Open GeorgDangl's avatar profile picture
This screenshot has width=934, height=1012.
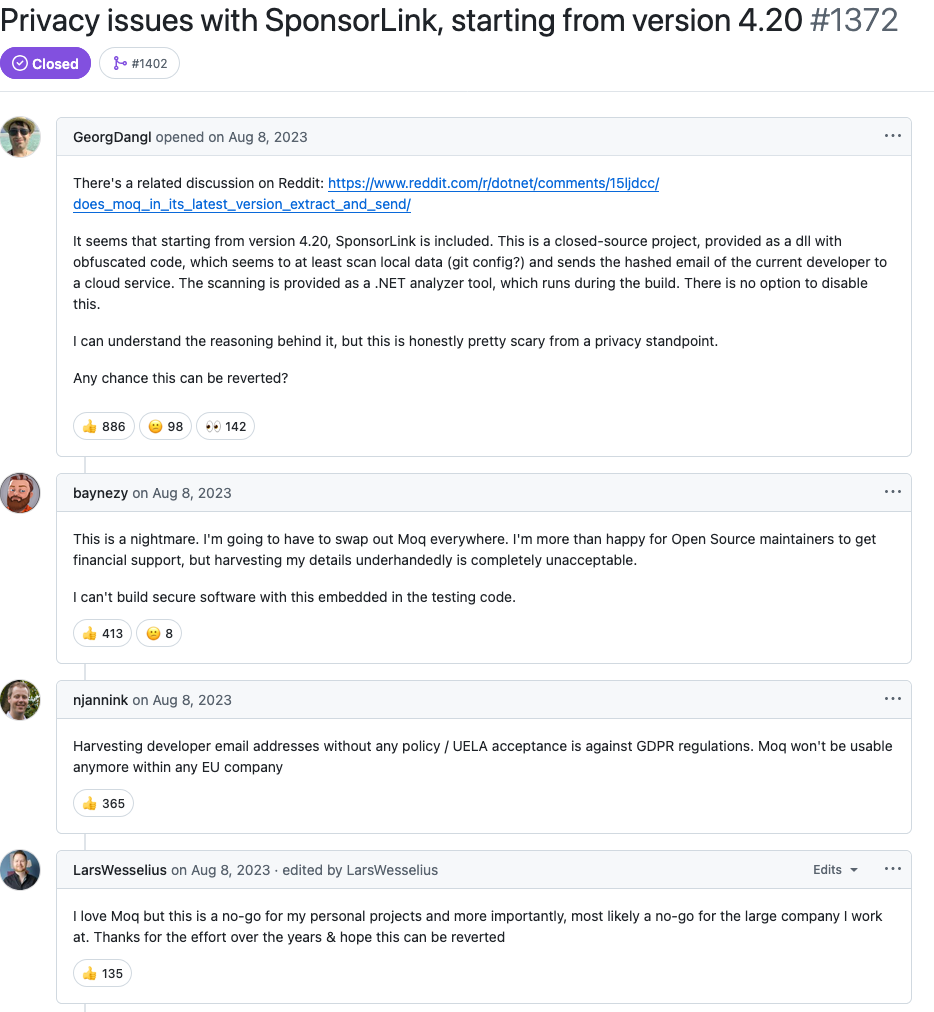pyautogui.click(x=21, y=137)
